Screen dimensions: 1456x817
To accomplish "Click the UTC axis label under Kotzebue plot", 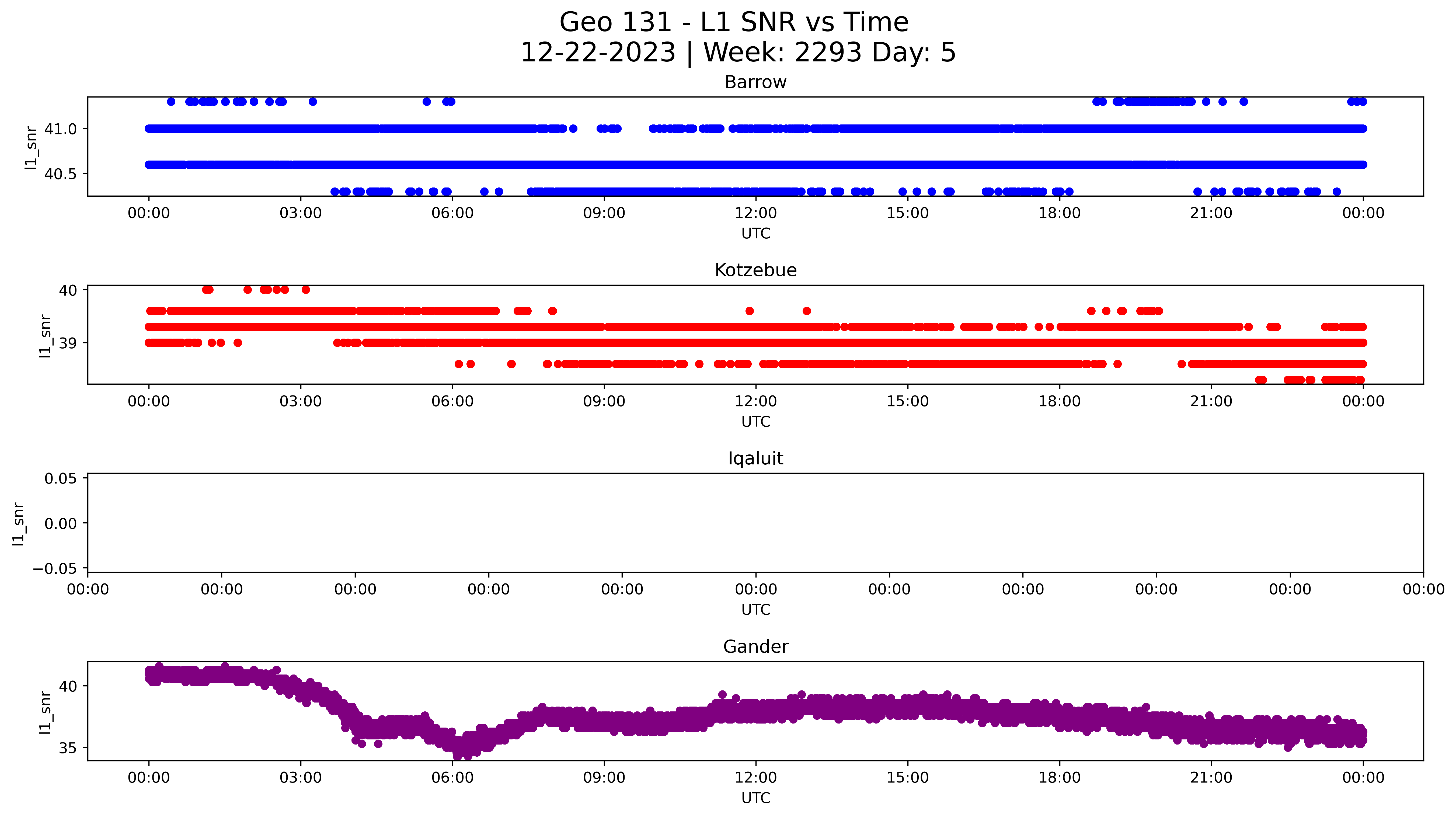I will [x=756, y=422].
